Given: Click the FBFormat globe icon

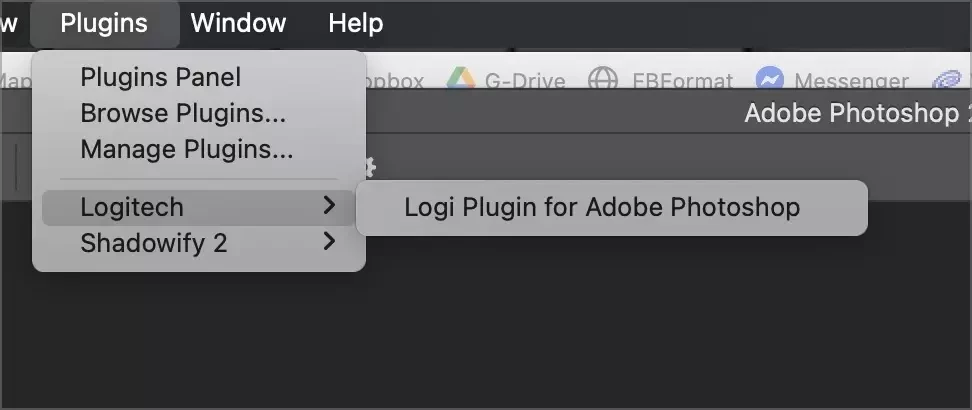Looking at the screenshot, I should click(x=603, y=79).
